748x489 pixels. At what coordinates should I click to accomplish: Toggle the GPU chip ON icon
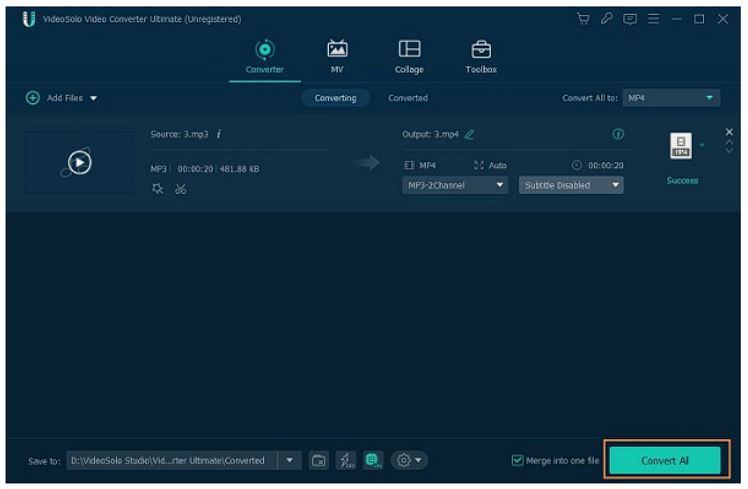(373, 460)
